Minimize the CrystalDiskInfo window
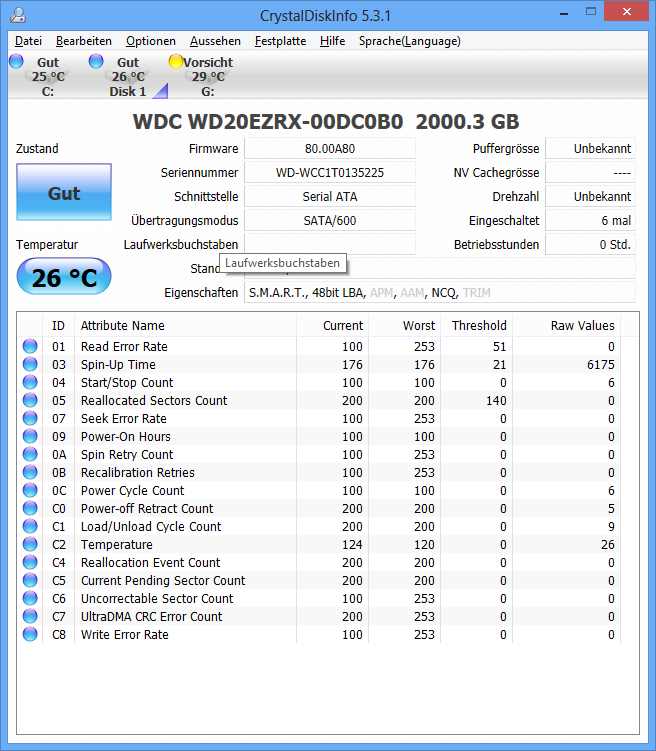This screenshot has width=656, height=751. click(564, 12)
